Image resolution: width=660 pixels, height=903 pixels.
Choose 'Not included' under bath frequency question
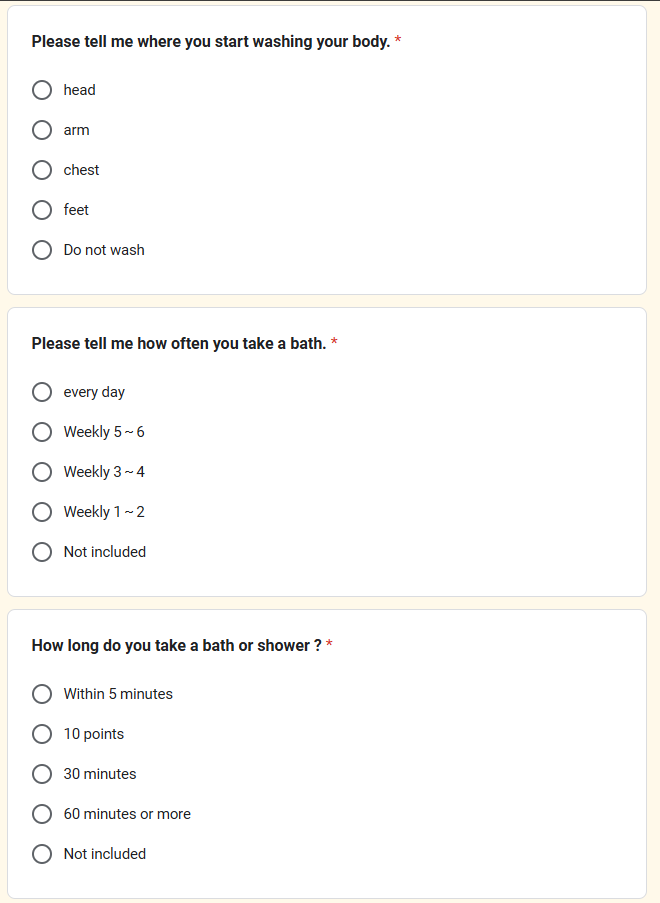(x=42, y=552)
